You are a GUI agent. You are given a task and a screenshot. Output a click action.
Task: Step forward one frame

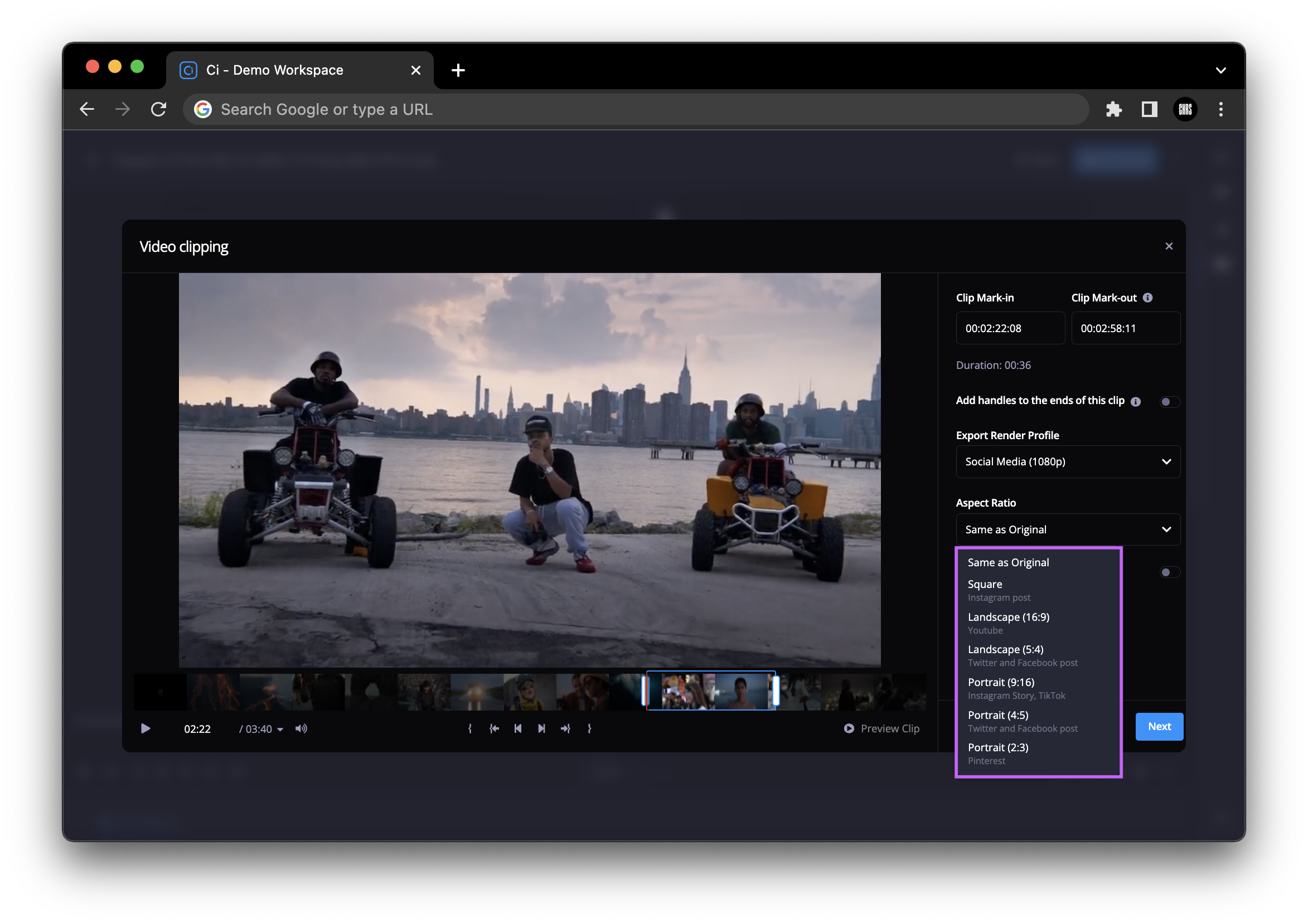(541, 728)
